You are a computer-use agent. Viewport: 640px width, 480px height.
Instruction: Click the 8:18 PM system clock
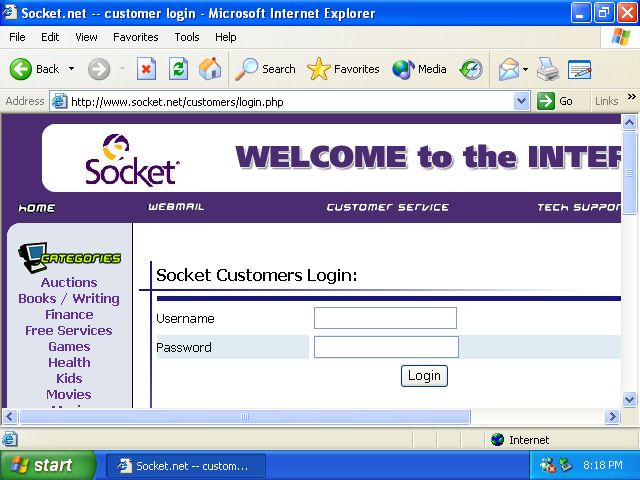point(603,465)
